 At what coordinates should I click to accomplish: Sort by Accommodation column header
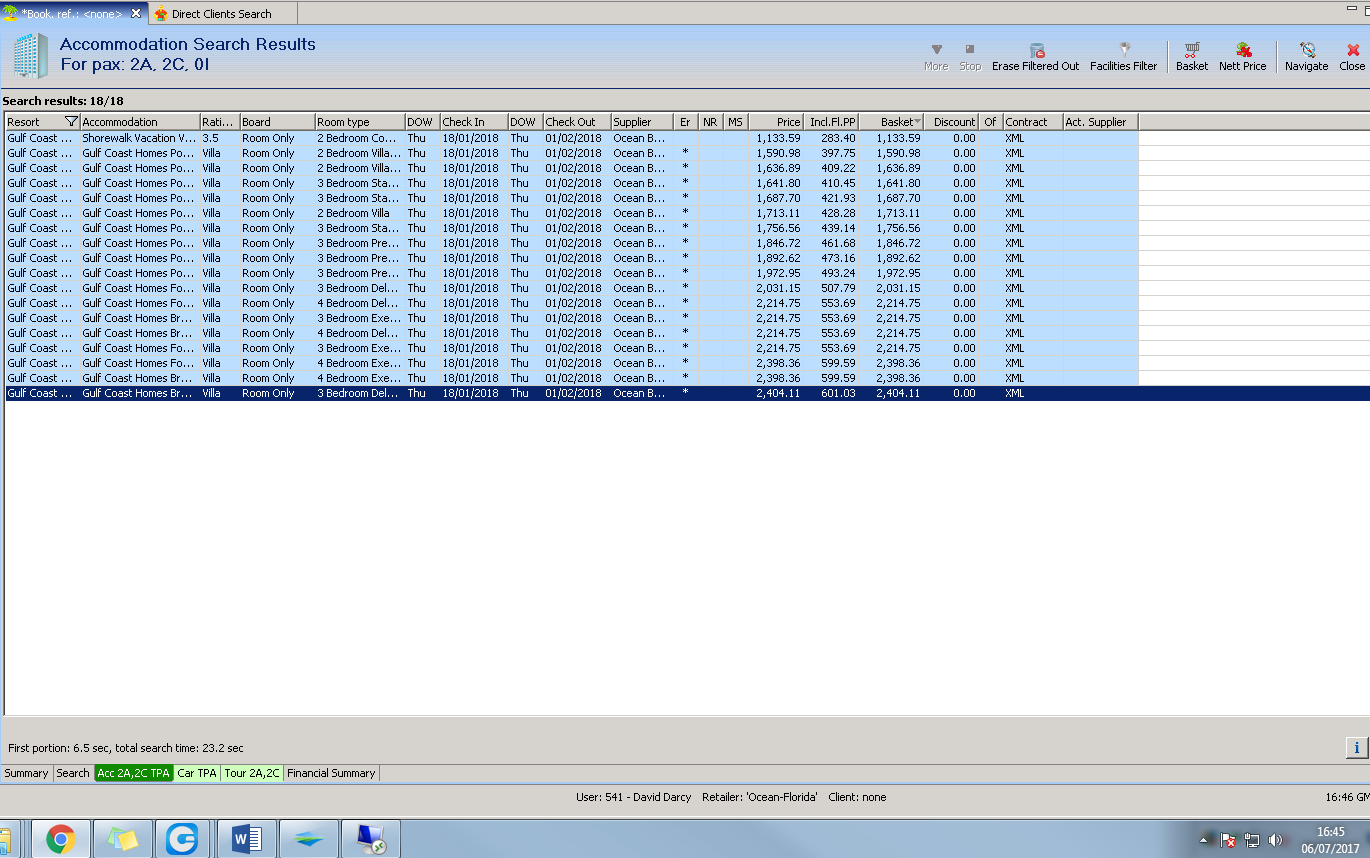140,122
